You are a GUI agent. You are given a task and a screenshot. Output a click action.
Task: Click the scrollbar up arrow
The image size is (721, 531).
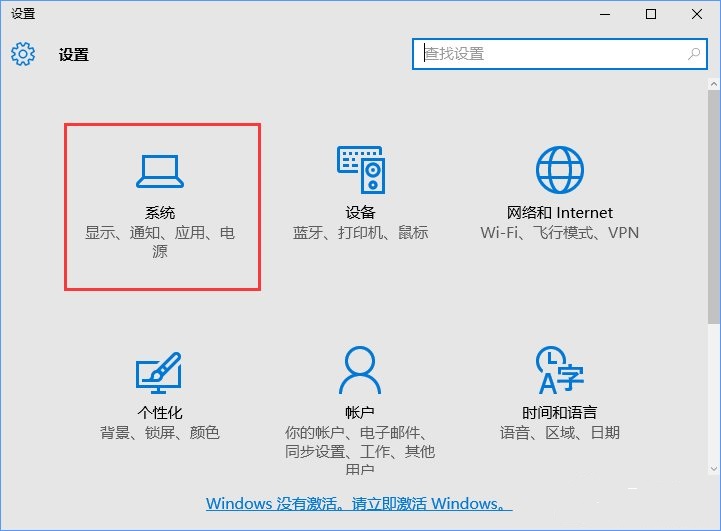pos(714,84)
